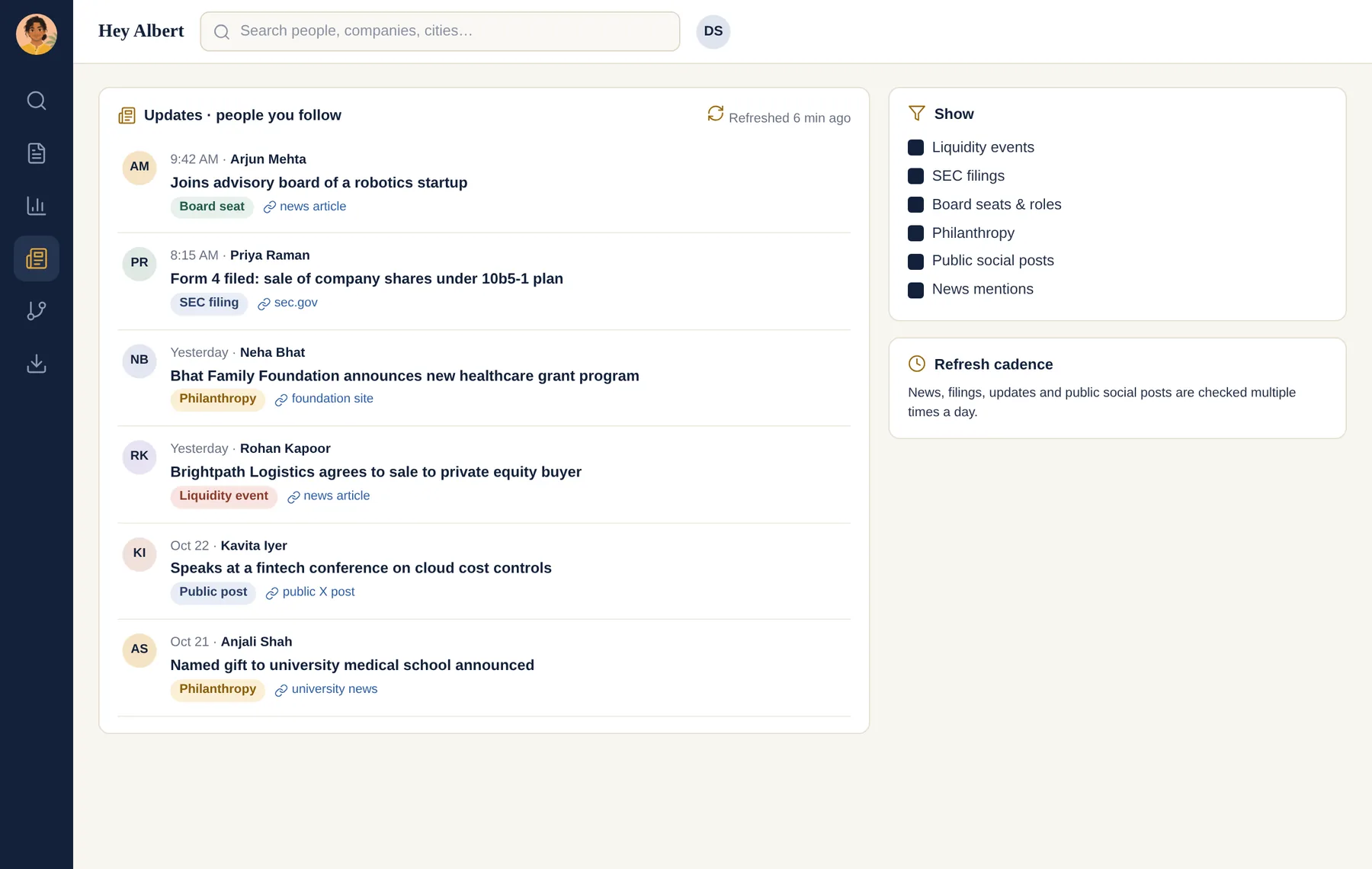Image resolution: width=1372 pixels, height=869 pixels.
Task: Click the KI avatar for Kavita Iyer
Action: tap(139, 553)
